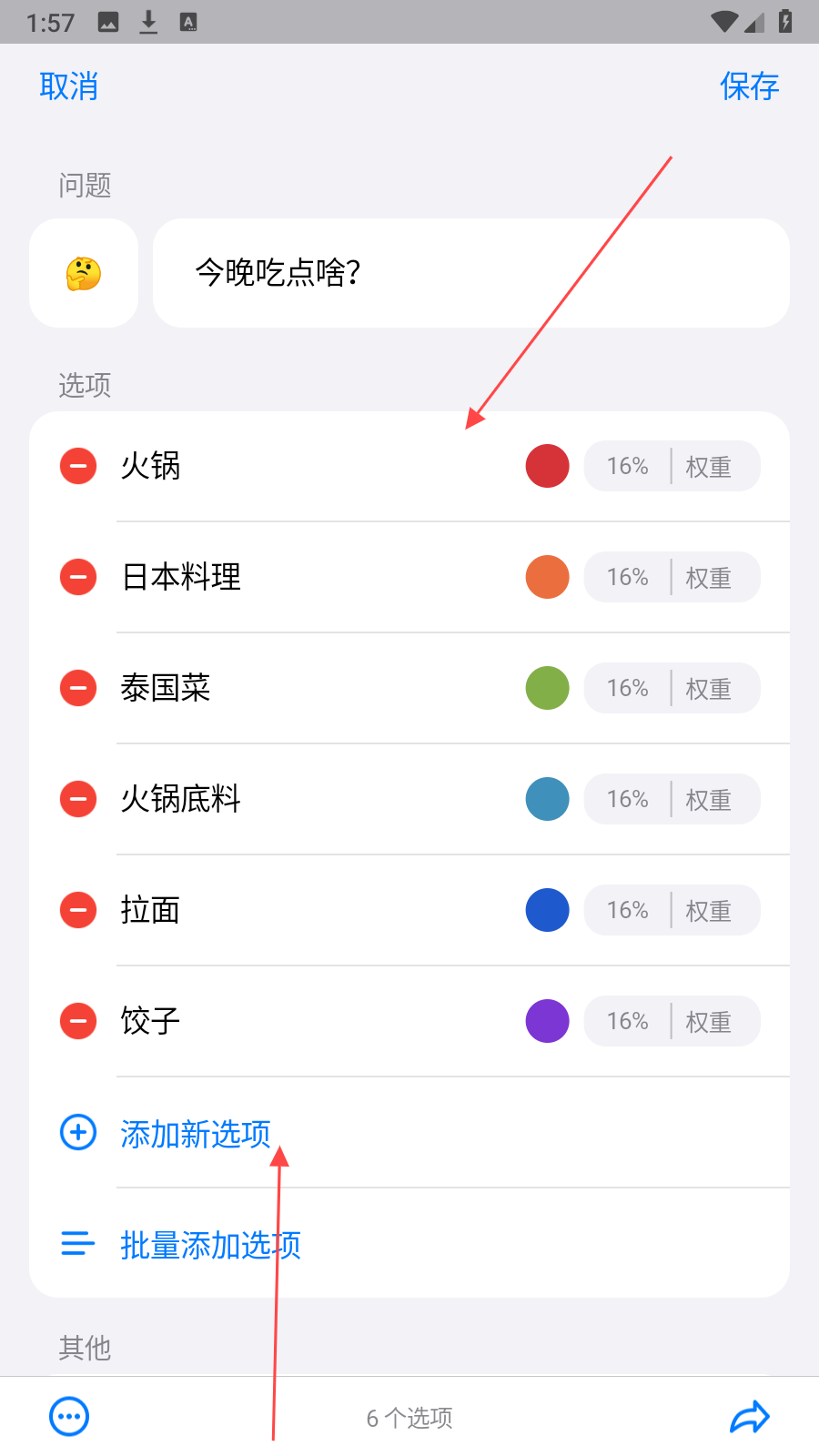Tap the red minus beside 泰国菜
Screen dimensions: 819x1456
pyautogui.click(x=78, y=688)
